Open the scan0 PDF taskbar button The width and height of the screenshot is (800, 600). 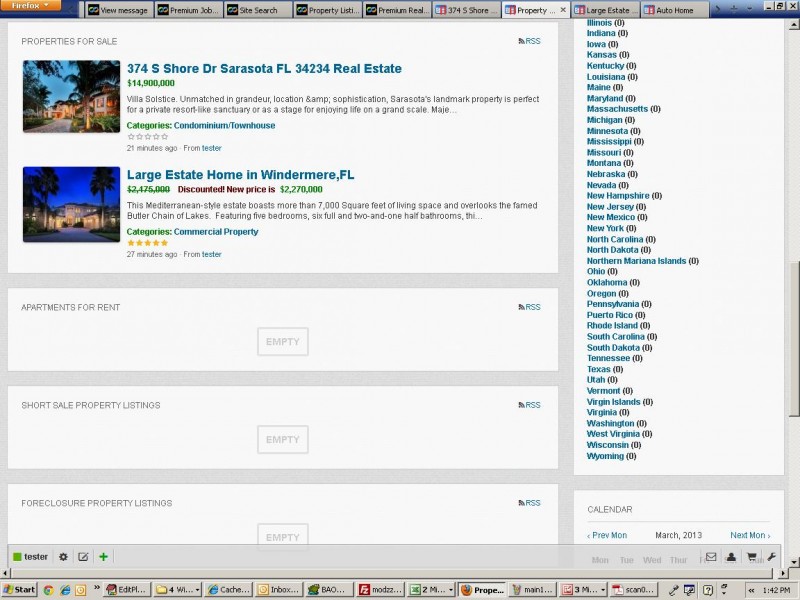tap(633, 590)
